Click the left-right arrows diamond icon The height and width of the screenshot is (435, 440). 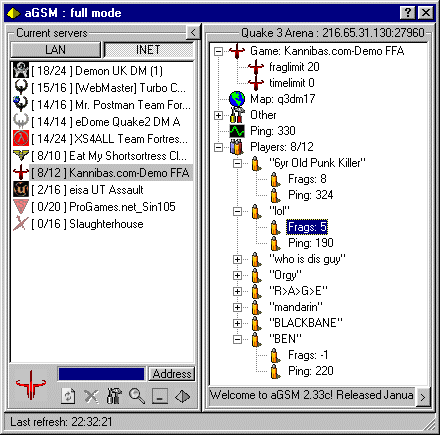[182, 396]
